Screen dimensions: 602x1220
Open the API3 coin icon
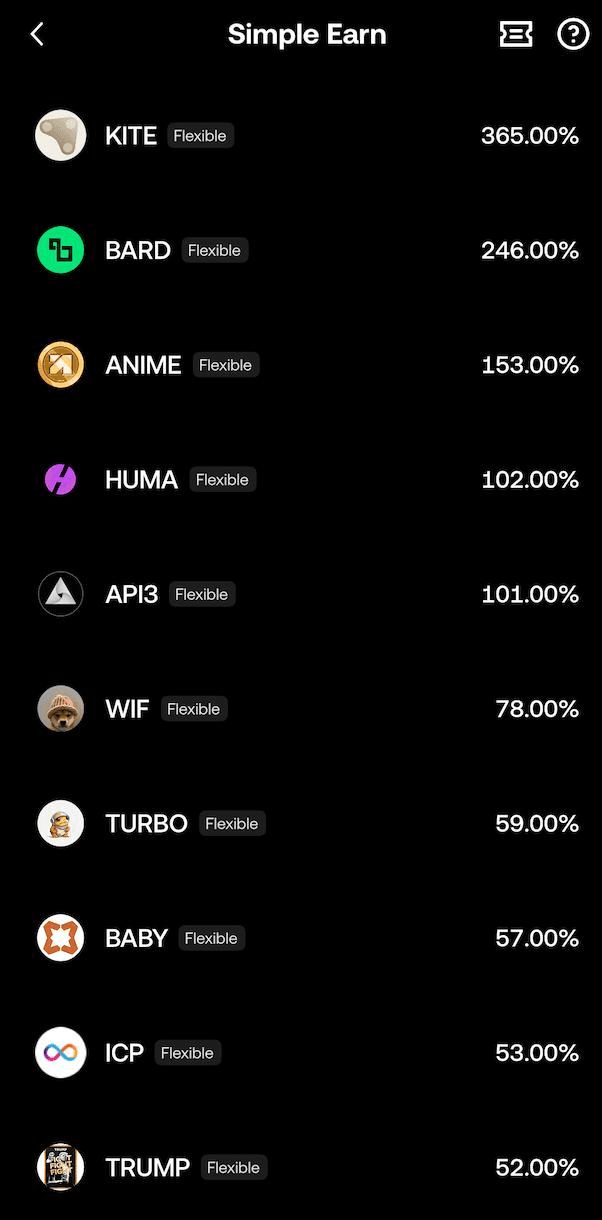(x=60, y=593)
